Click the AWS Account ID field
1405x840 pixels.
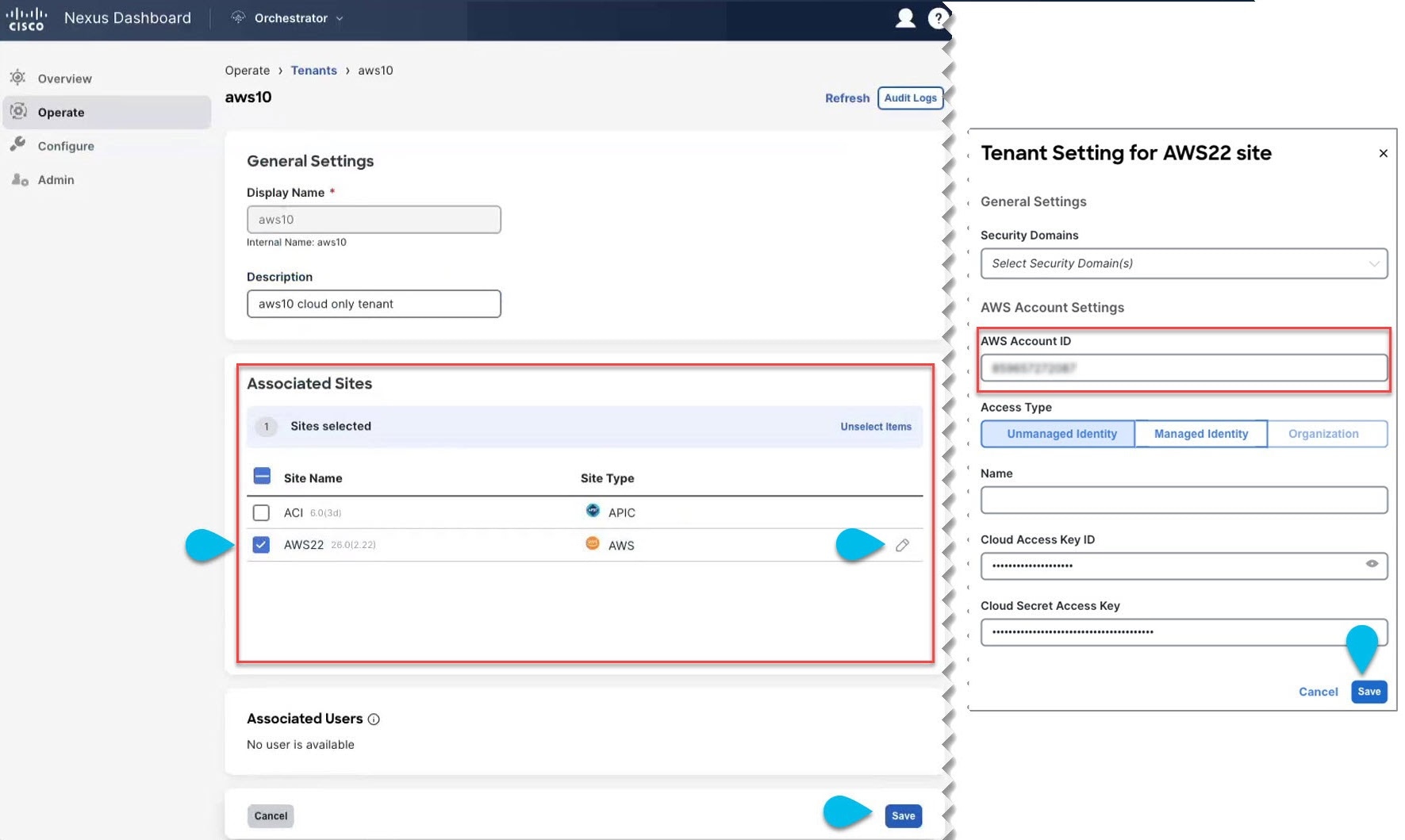1184,368
